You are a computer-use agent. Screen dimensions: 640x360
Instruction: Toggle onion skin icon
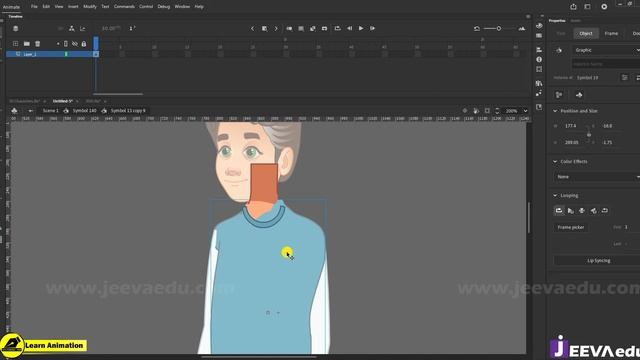tap(289, 28)
